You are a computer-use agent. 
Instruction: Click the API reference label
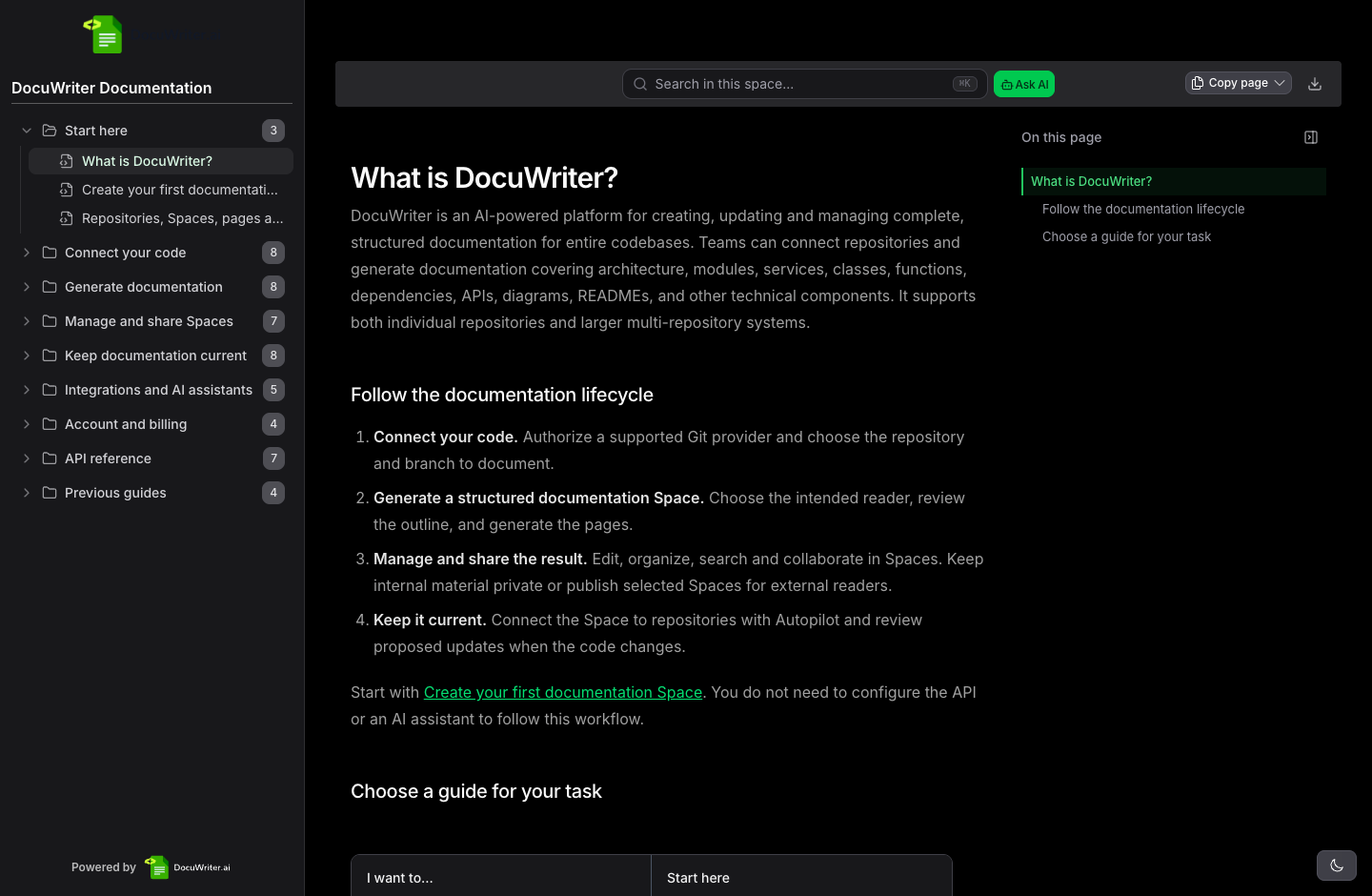click(x=108, y=458)
